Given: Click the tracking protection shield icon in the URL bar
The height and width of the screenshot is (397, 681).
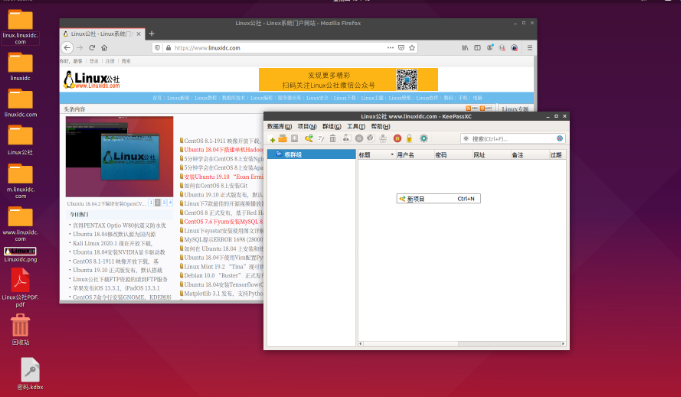Looking at the screenshot, I should [x=158, y=48].
